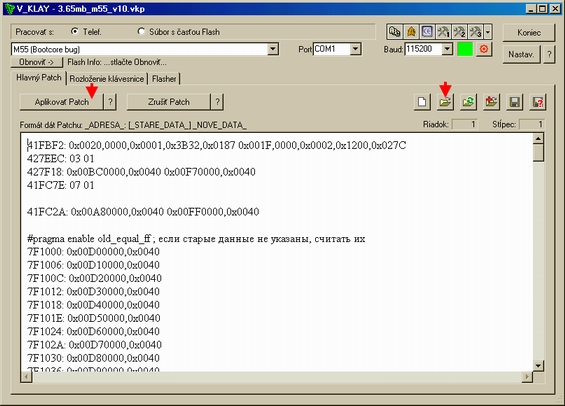Select the Telef. radio button
The width and height of the screenshot is (565, 406).
click(75, 32)
